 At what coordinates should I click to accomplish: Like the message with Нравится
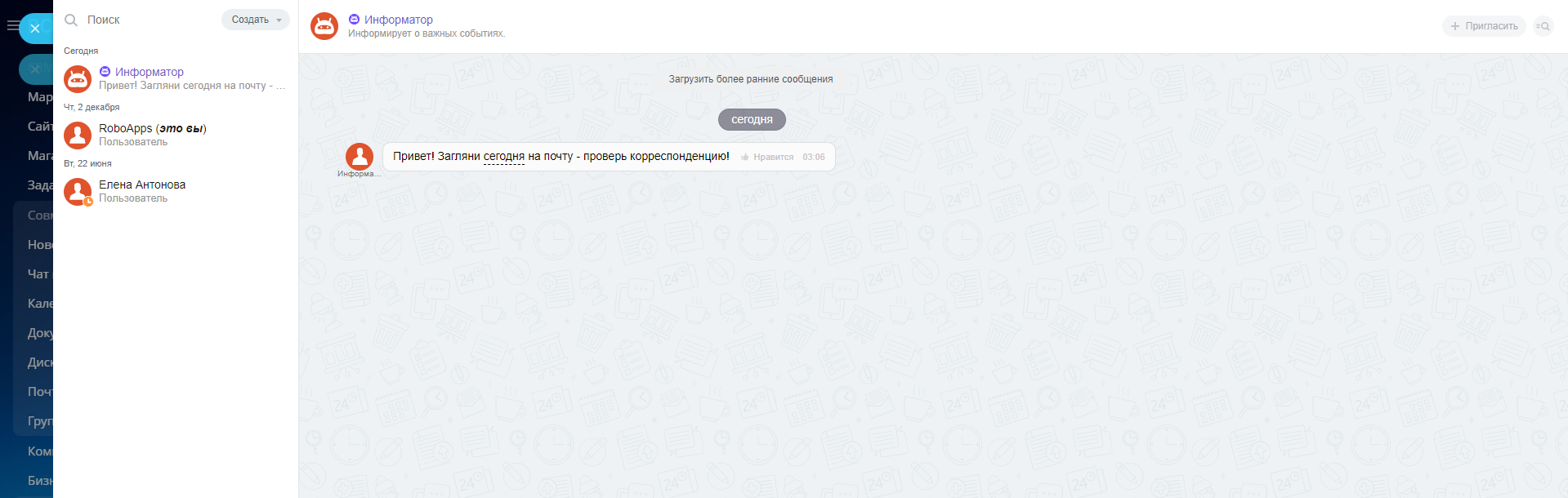tap(767, 157)
